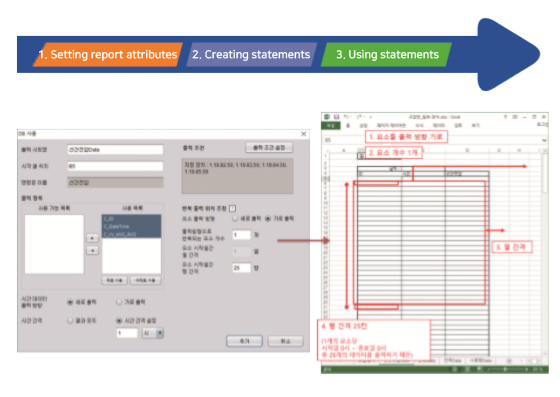Click the help question mark beside repeat output heading
The image size is (560, 397).
[x=232, y=208]
